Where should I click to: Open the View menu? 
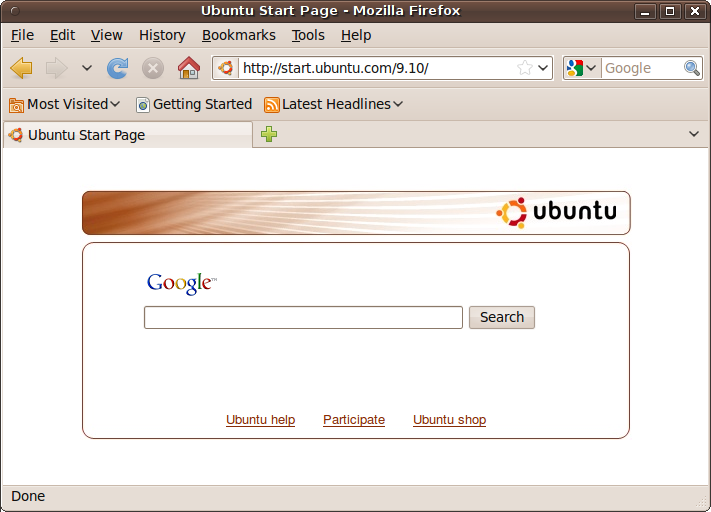click(x=106, y=35)
